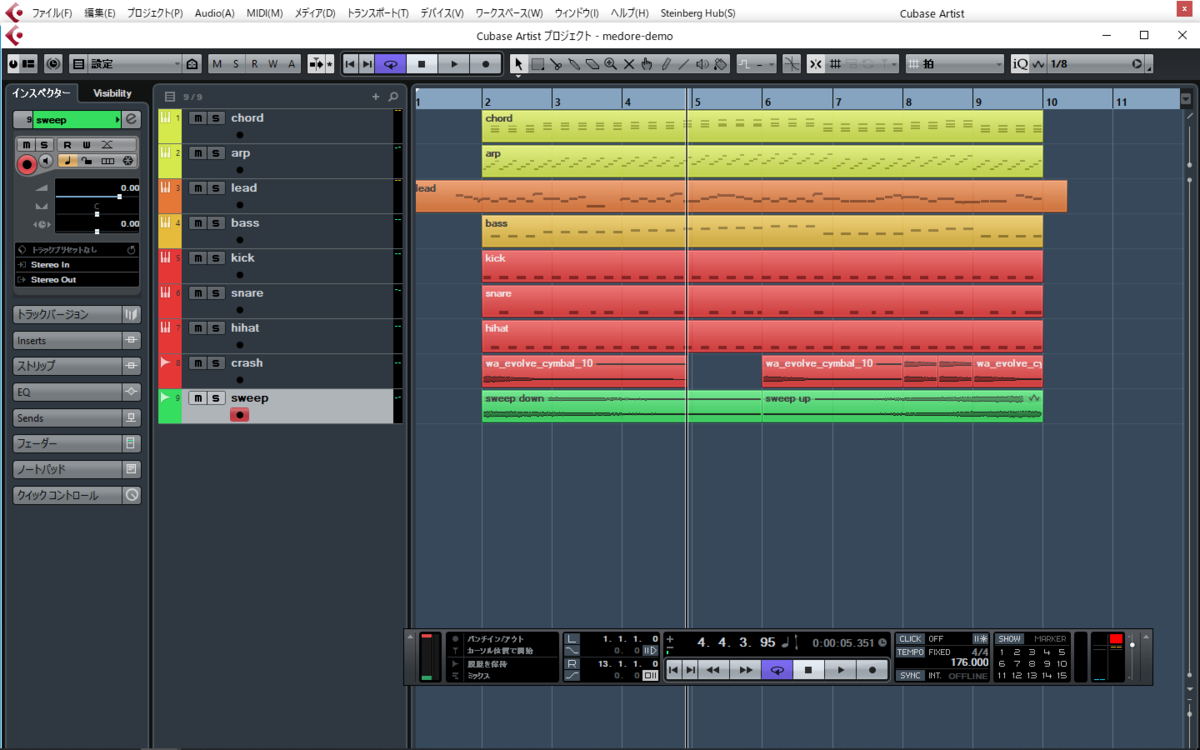The image size is (1200, 750).
Task: Click Stereo In input routing
Action: click(x=76, y=264)
